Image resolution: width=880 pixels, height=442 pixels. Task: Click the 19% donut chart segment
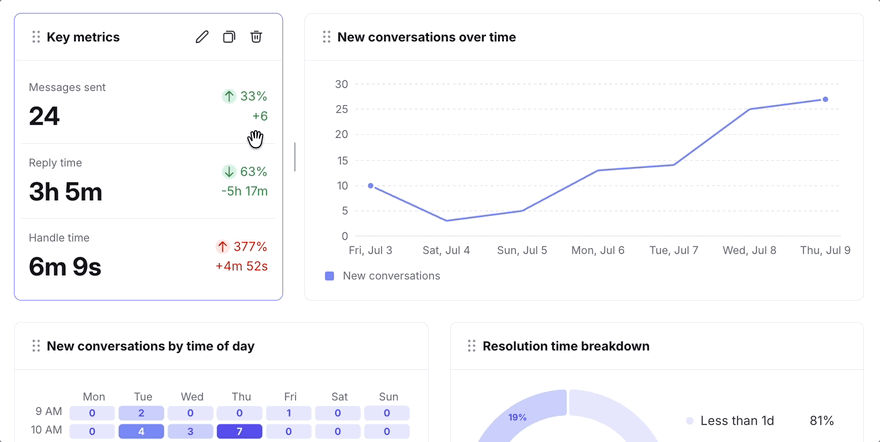517,416
